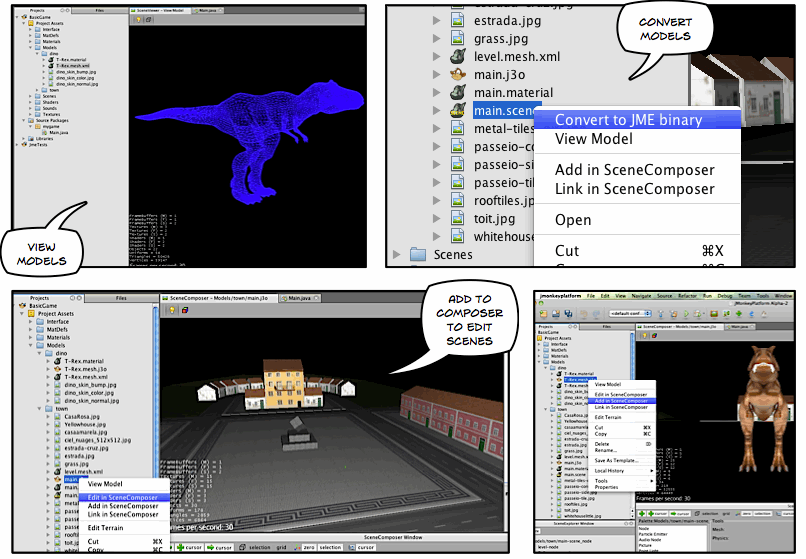Image resolution: width=806 pixels, height=559 pixels.
Task: Click the grass.jpg image icon in large tree
Action: [459, 39]
